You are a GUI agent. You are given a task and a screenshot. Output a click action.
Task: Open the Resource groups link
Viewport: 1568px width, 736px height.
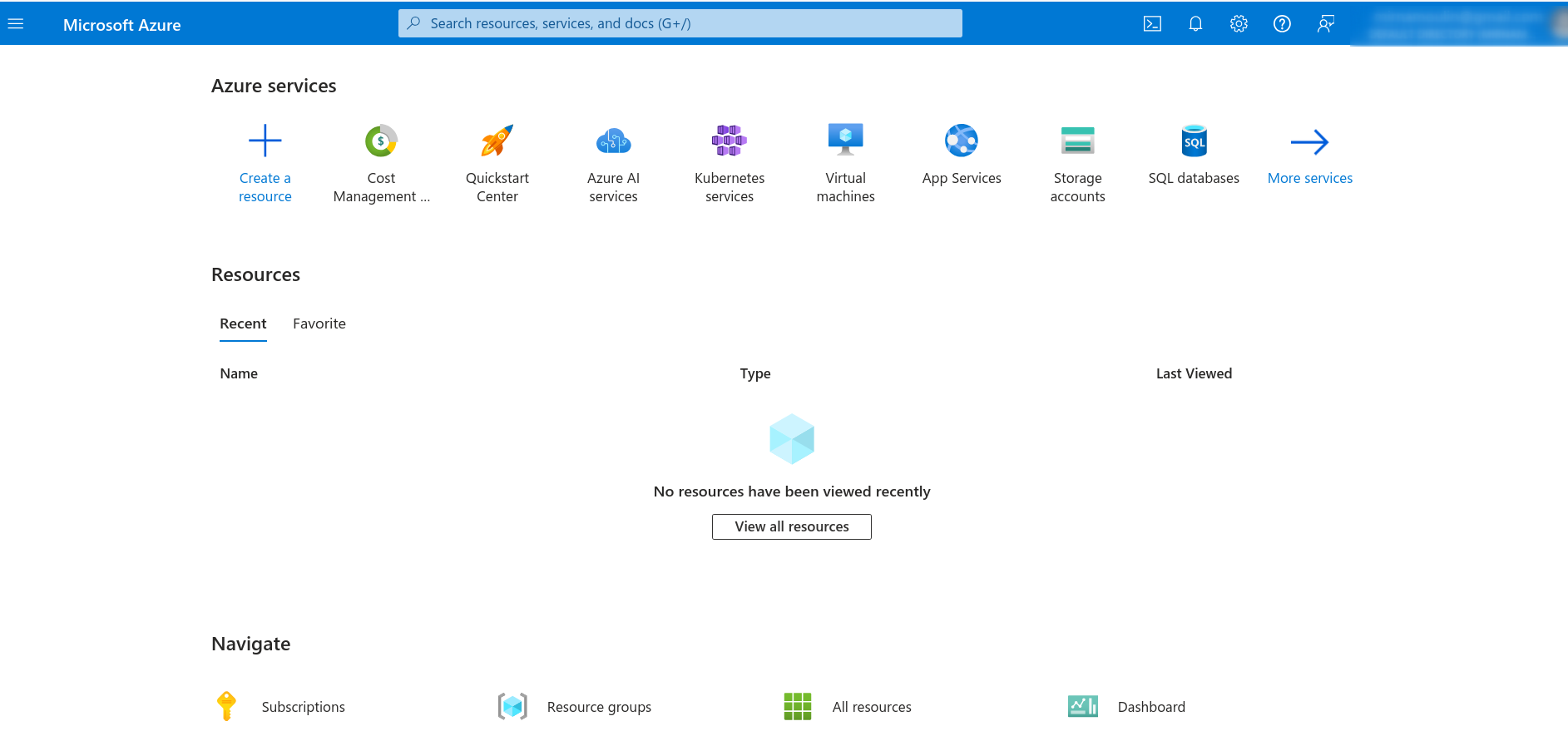click(x=599, y=707)
